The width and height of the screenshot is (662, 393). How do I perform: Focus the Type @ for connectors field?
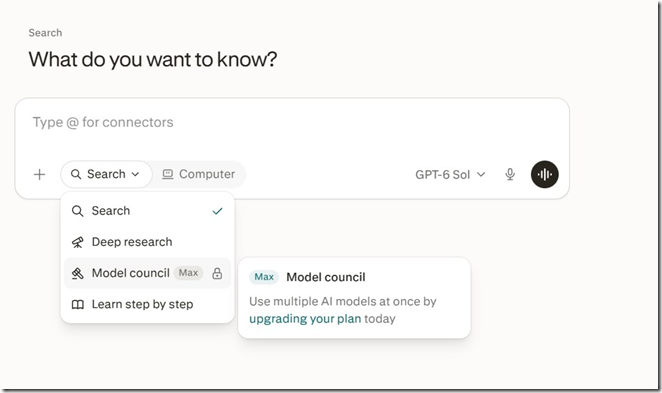pyautogui.click(x=292, y=122)
